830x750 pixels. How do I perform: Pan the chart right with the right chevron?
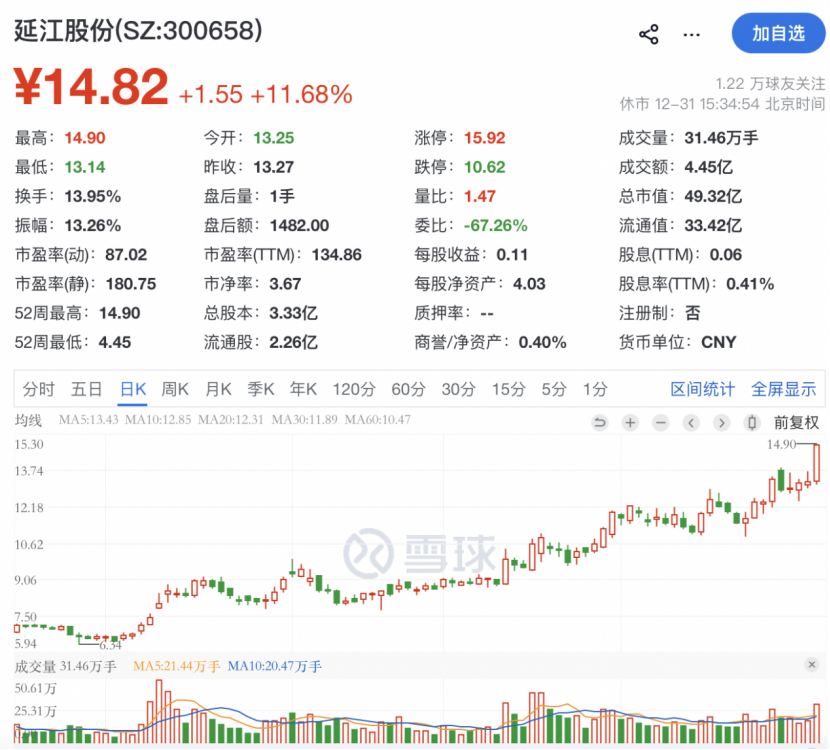pos(721,423)
